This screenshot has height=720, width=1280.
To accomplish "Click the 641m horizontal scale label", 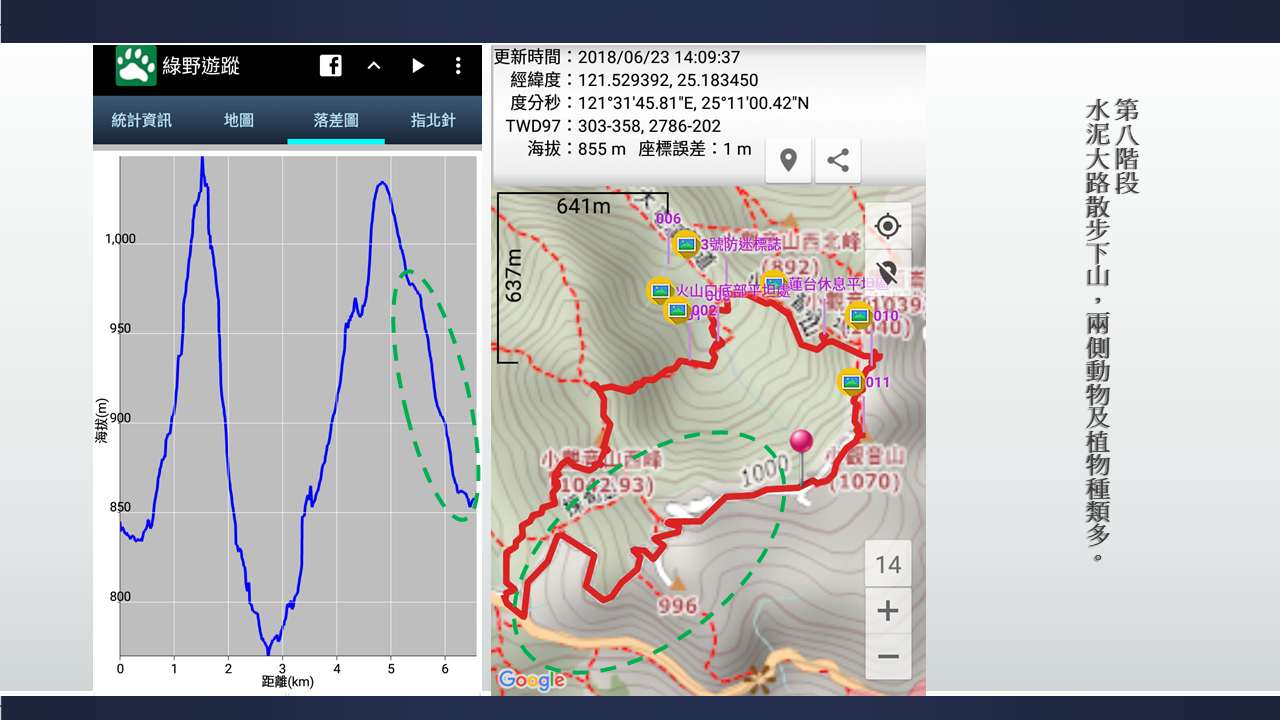I will click(584, 206).
